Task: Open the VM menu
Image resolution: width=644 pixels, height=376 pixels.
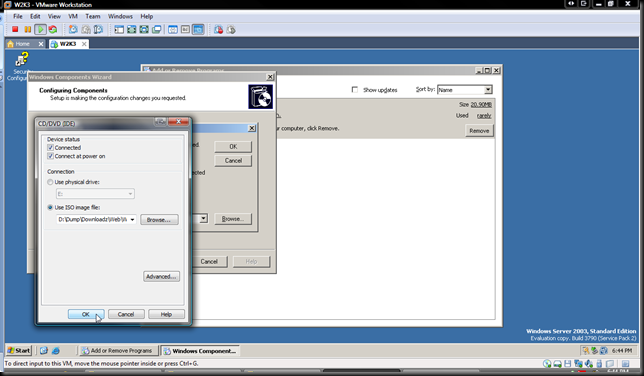Action: tap(73, 16)
